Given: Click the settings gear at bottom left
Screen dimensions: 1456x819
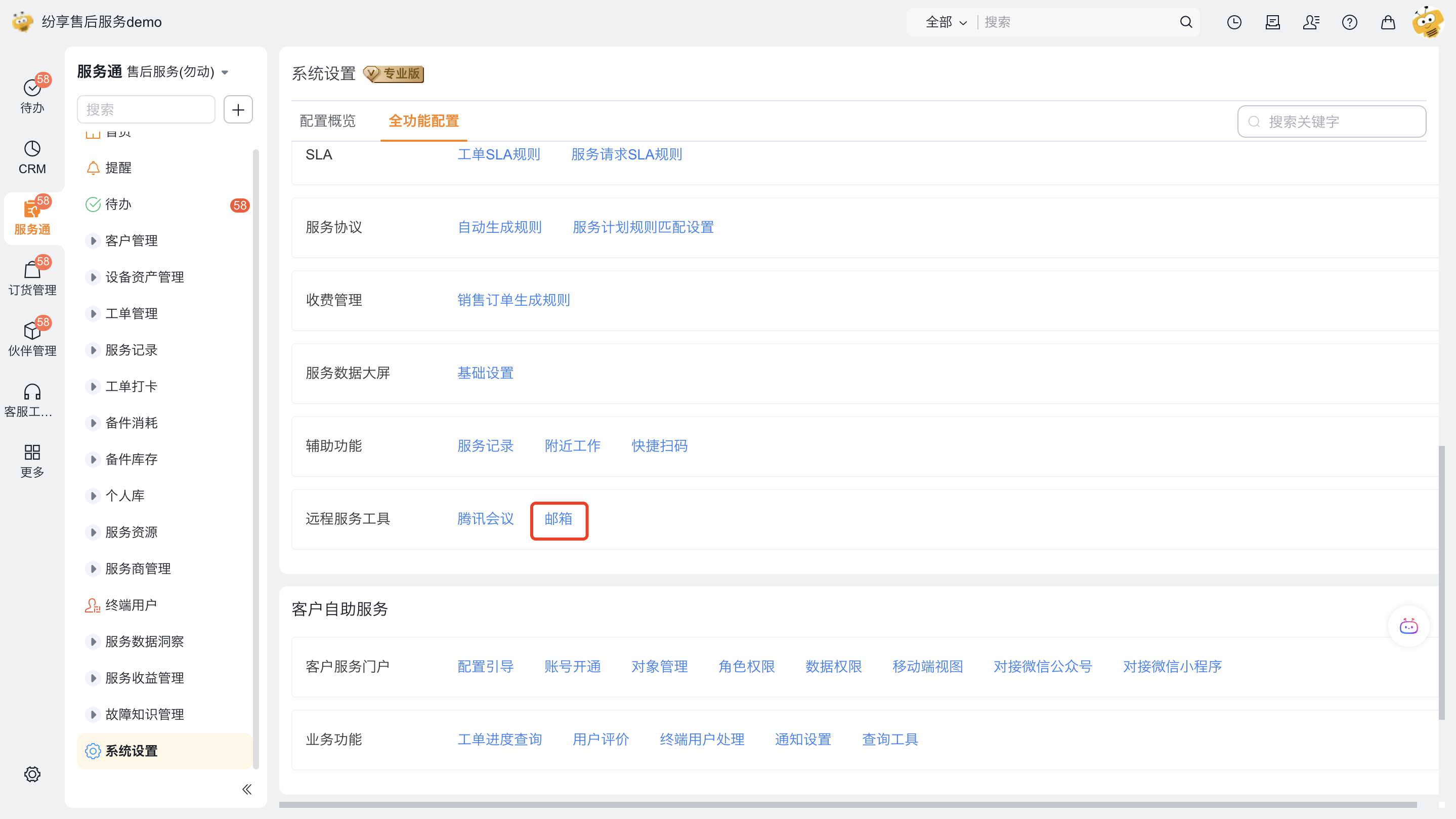Looking at the screenshot, I should point(32,774).
